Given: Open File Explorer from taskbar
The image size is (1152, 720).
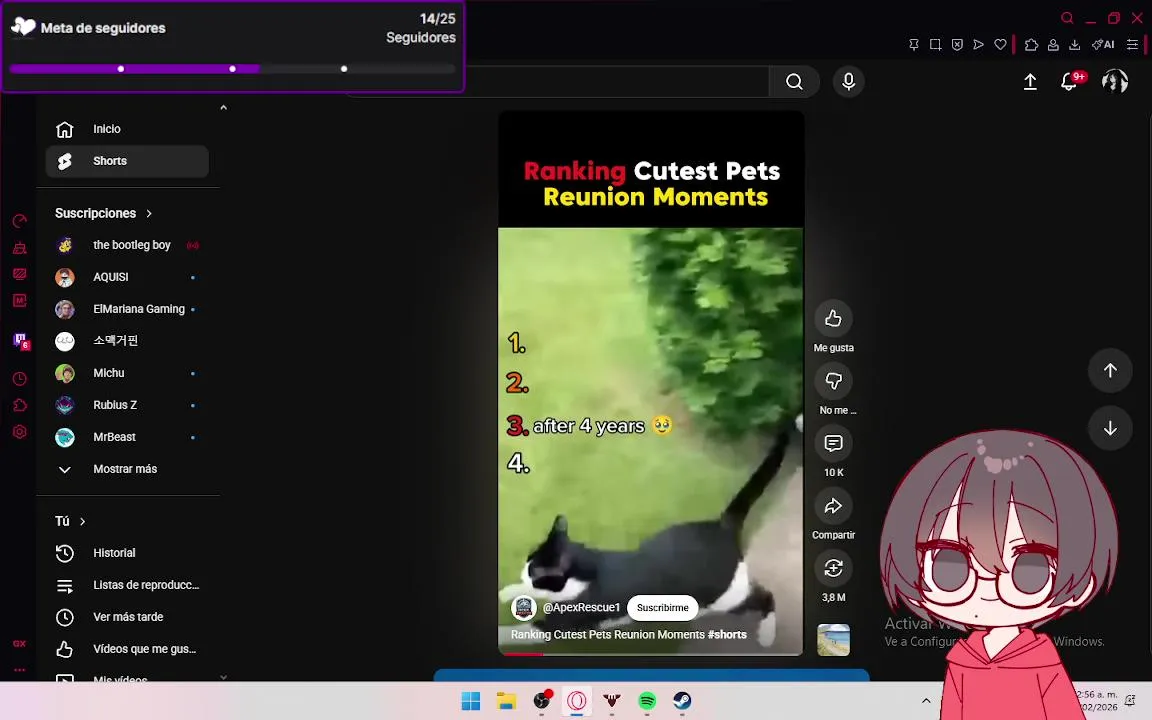Looking at the screenshot, I should coord(506,701).
